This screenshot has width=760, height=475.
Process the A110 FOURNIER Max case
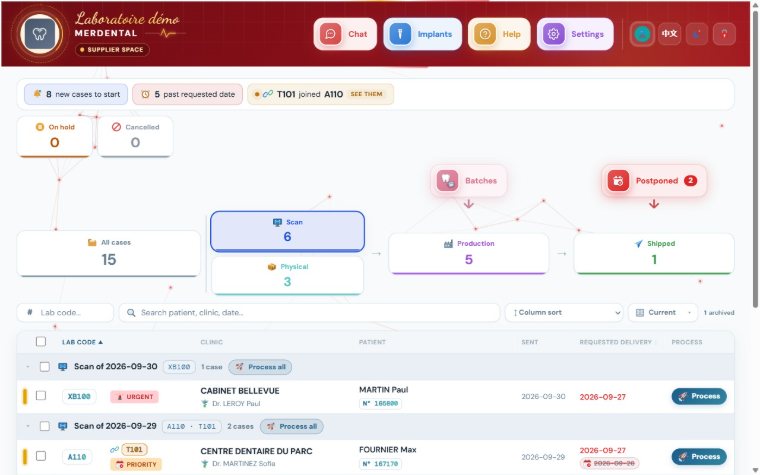[699, 456]
